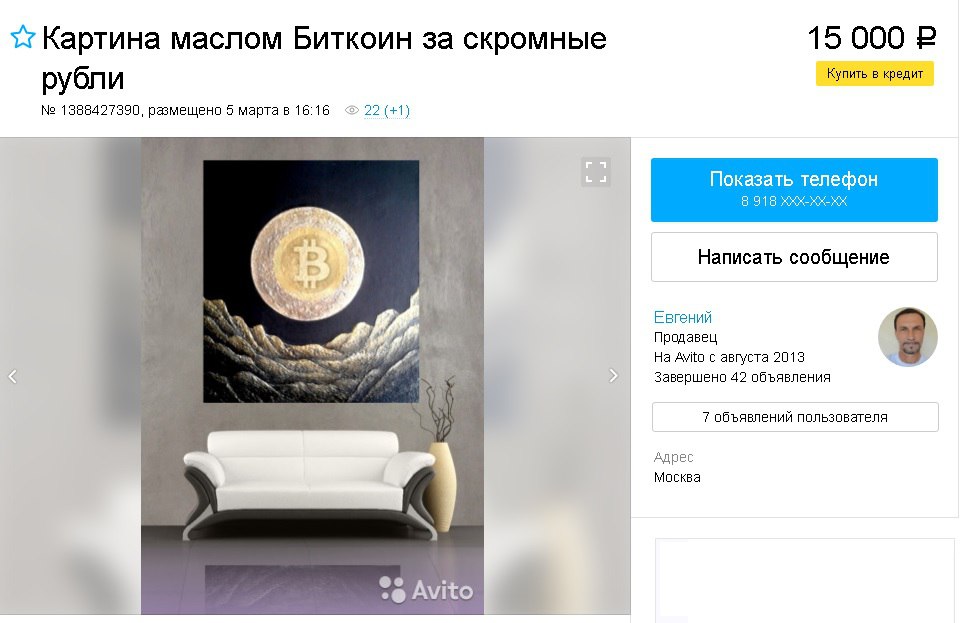Click the eye views counter icon
The height and width of the screenshot is (623, 967).
click(x=352, y=110)
